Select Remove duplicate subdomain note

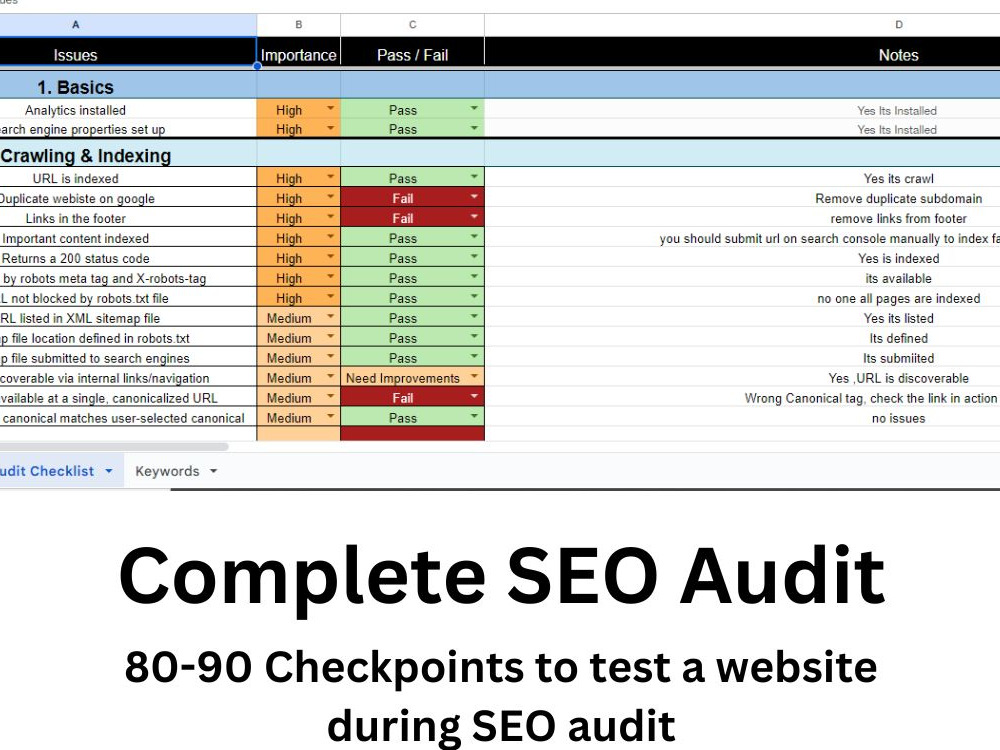(x=742, y=198)
